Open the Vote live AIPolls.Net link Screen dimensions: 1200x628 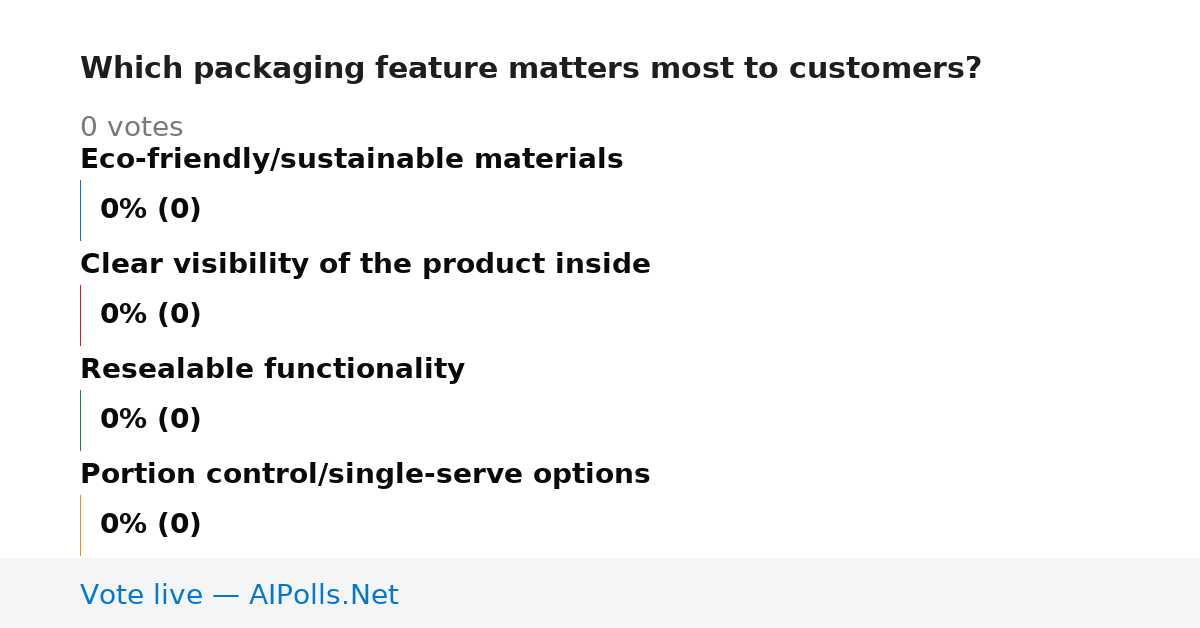coord(239,595)
